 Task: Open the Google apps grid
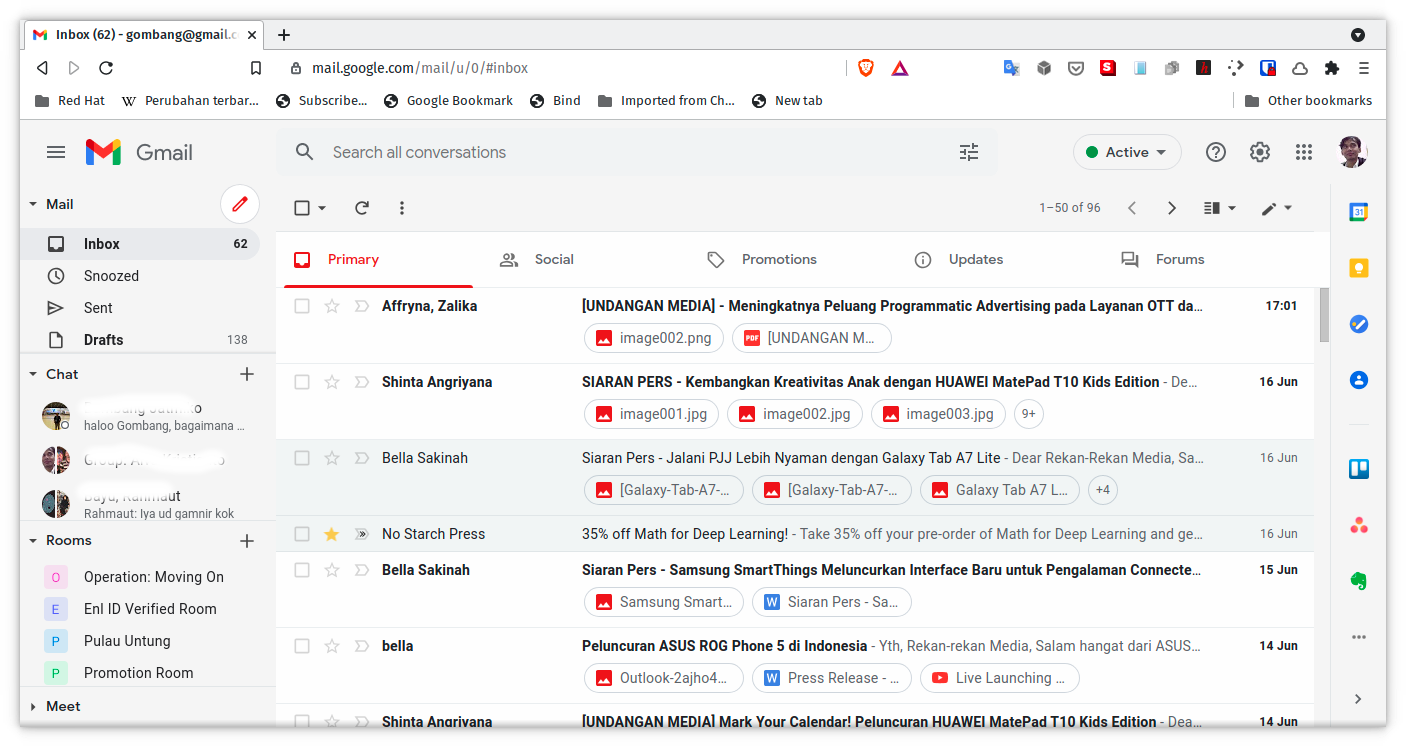pos(1304,152)
